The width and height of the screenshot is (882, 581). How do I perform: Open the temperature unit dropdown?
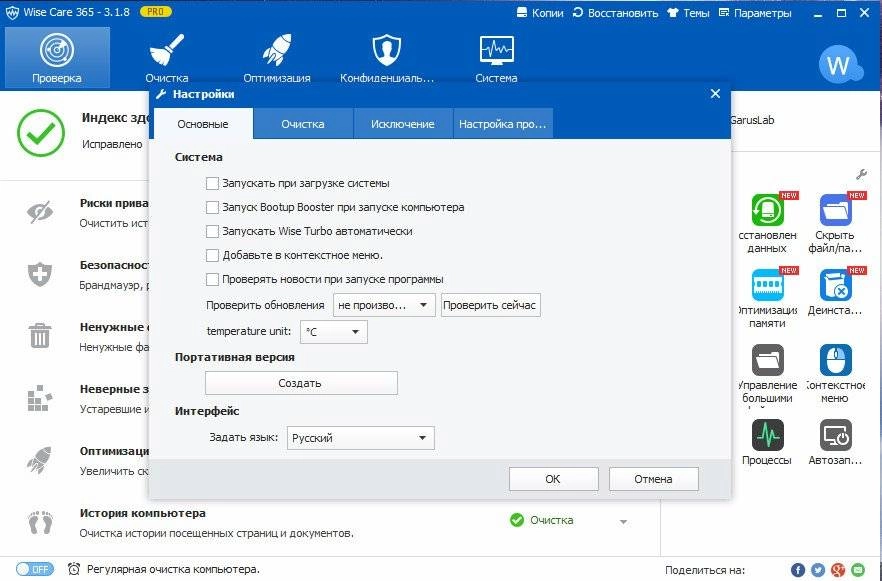pos(334,332)
